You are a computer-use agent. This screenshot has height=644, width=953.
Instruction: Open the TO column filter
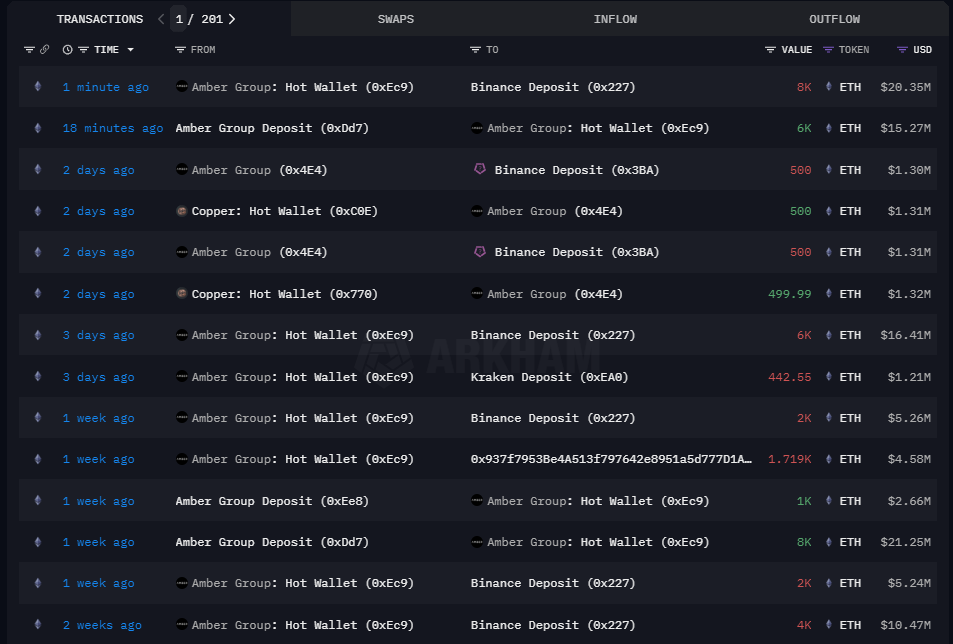[476, 50]
